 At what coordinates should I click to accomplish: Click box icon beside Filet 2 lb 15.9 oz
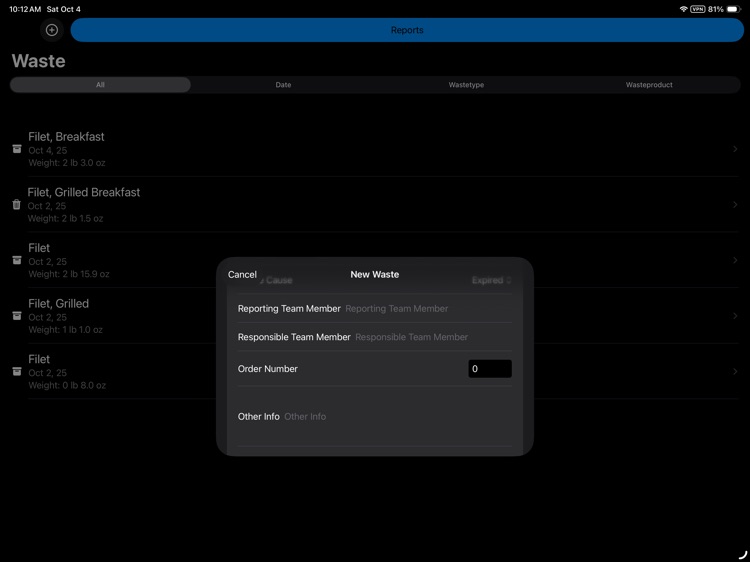[17, 260]
